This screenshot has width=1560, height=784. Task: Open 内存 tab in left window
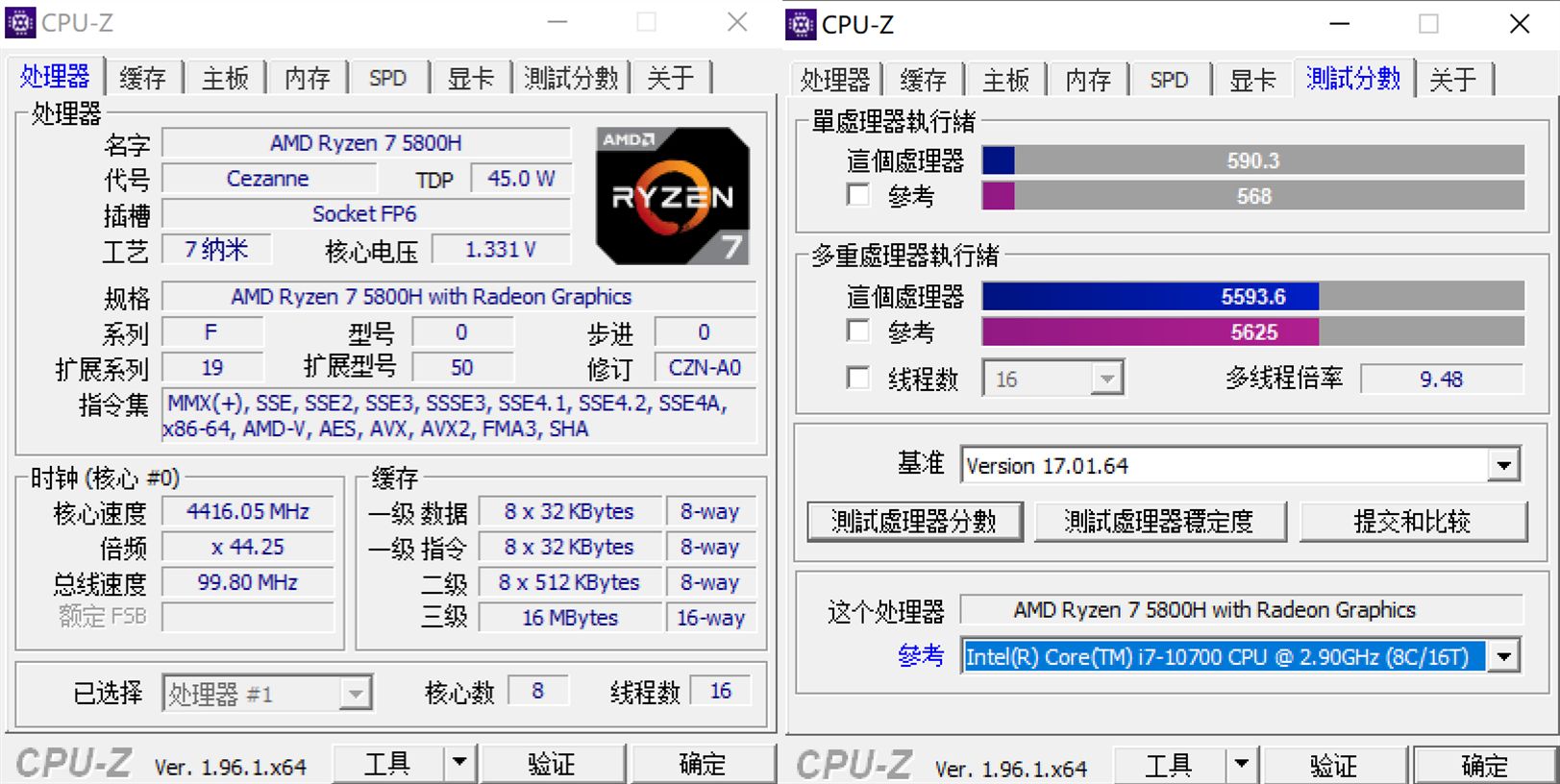click(x=308, y=78)
